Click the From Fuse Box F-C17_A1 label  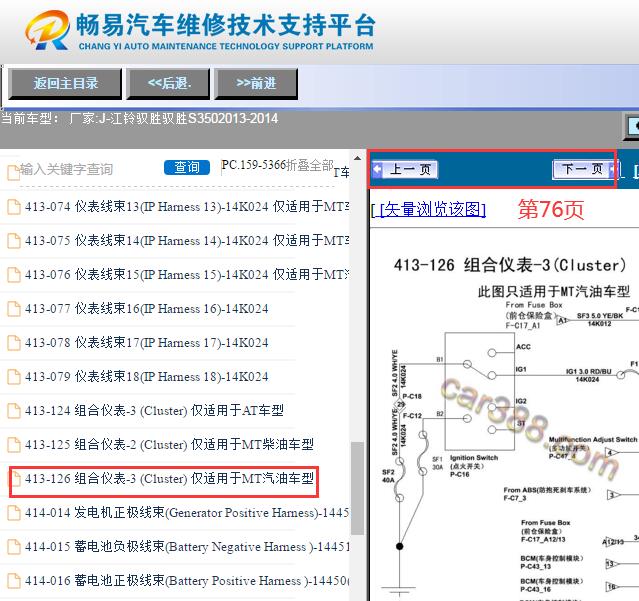[x=534, y=315]
